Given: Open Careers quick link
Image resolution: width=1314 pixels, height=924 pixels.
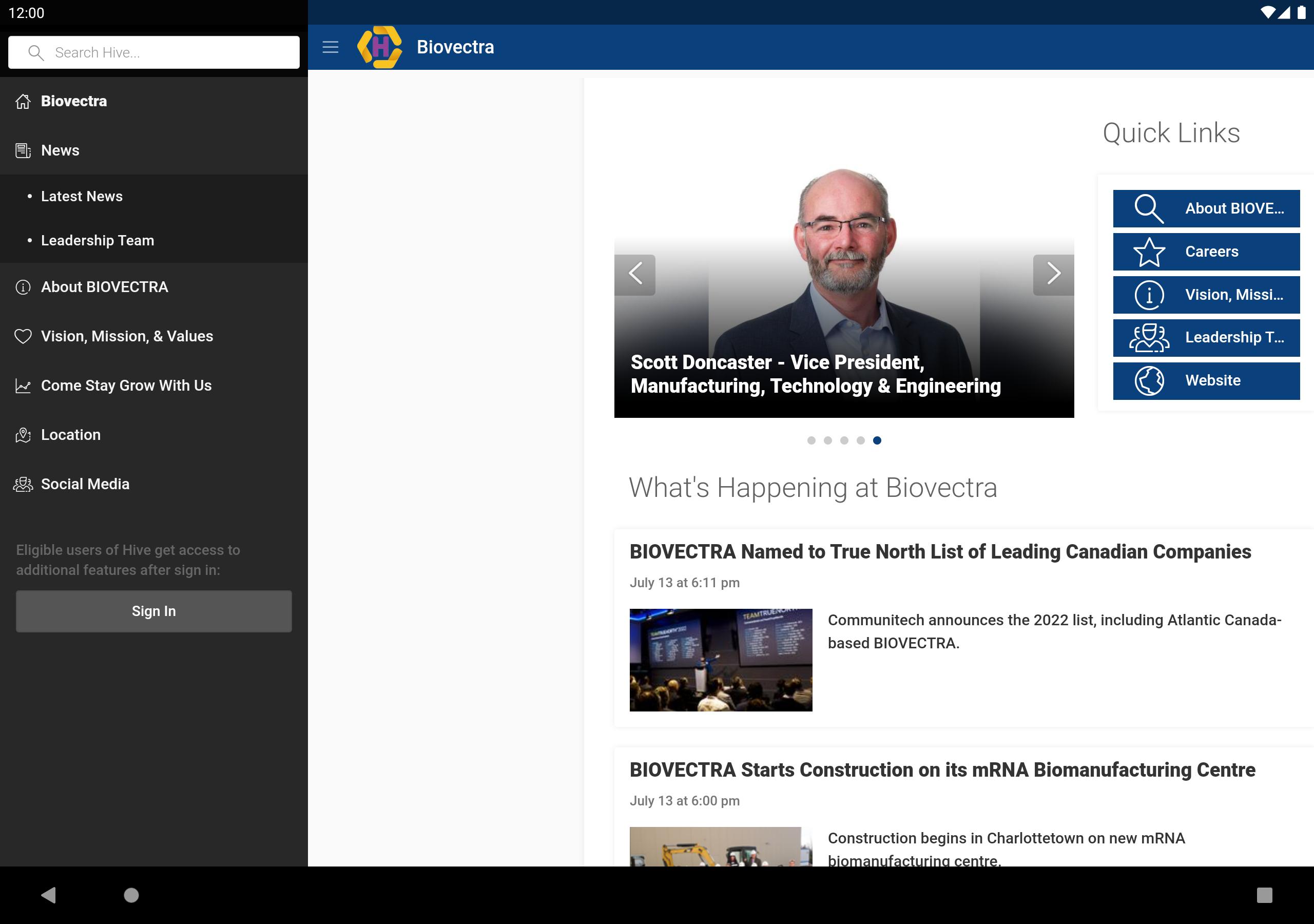Looking at the screenshot, I should (1206, 252).
